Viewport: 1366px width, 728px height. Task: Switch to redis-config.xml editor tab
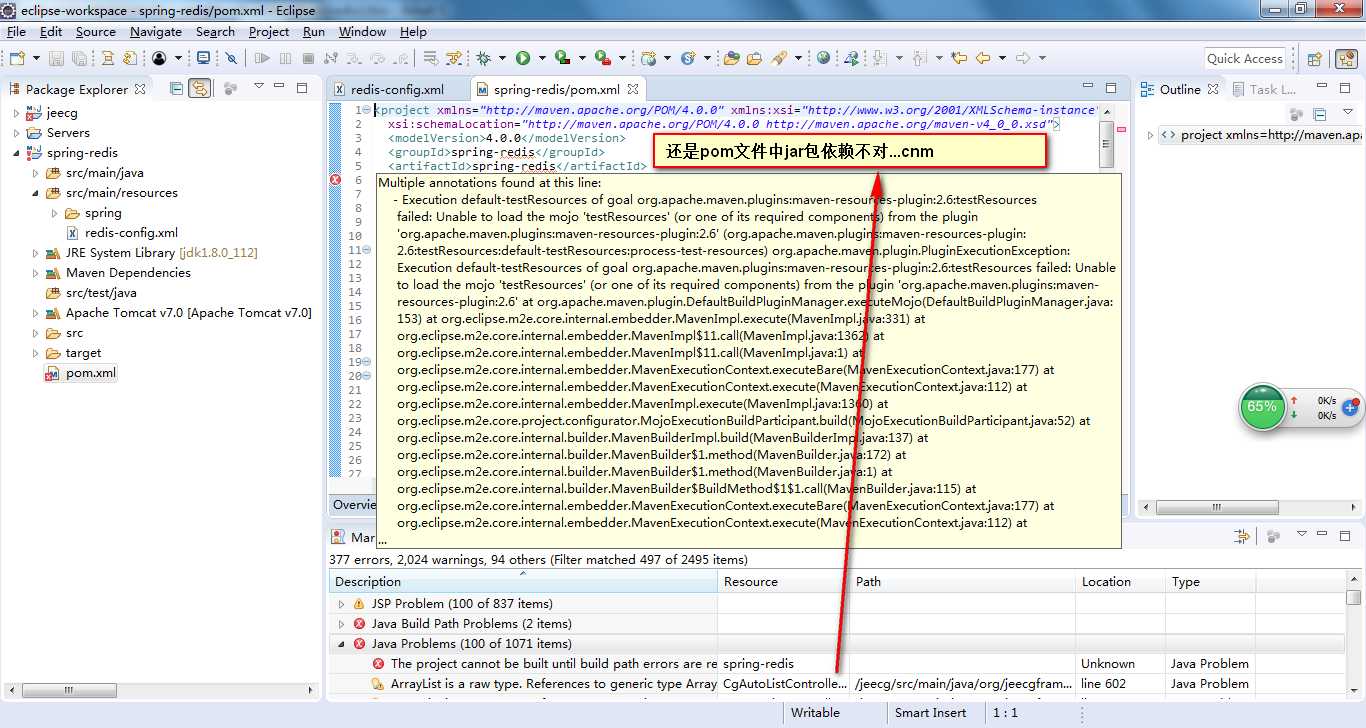point(397,89)
